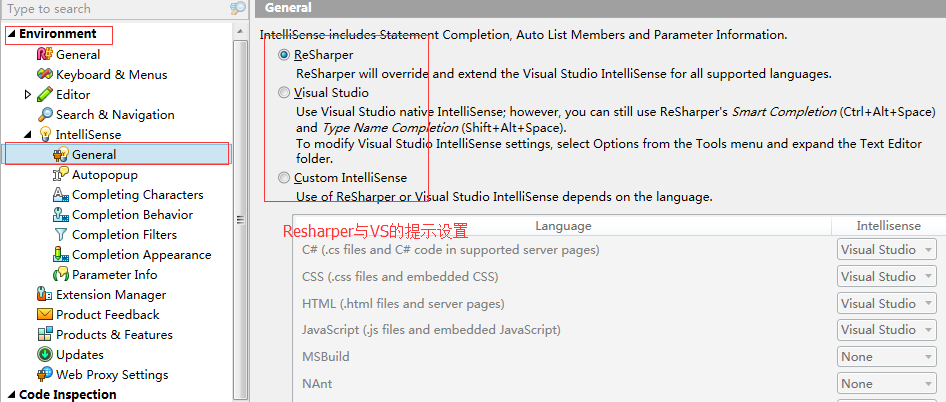Viewport: 946px width, 402px height.
Task: Click the IntelliSense light bulb icon
Action: click(45, 134)
